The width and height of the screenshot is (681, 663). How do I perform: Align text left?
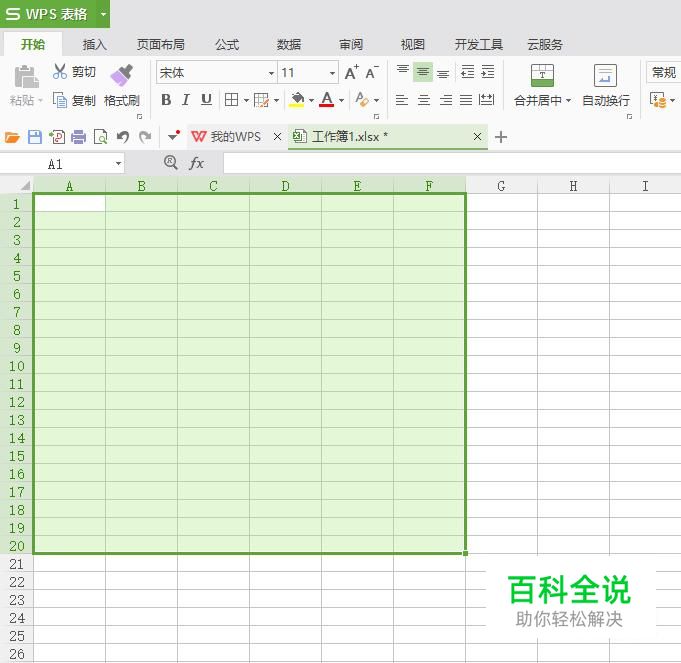pos(402,100)
